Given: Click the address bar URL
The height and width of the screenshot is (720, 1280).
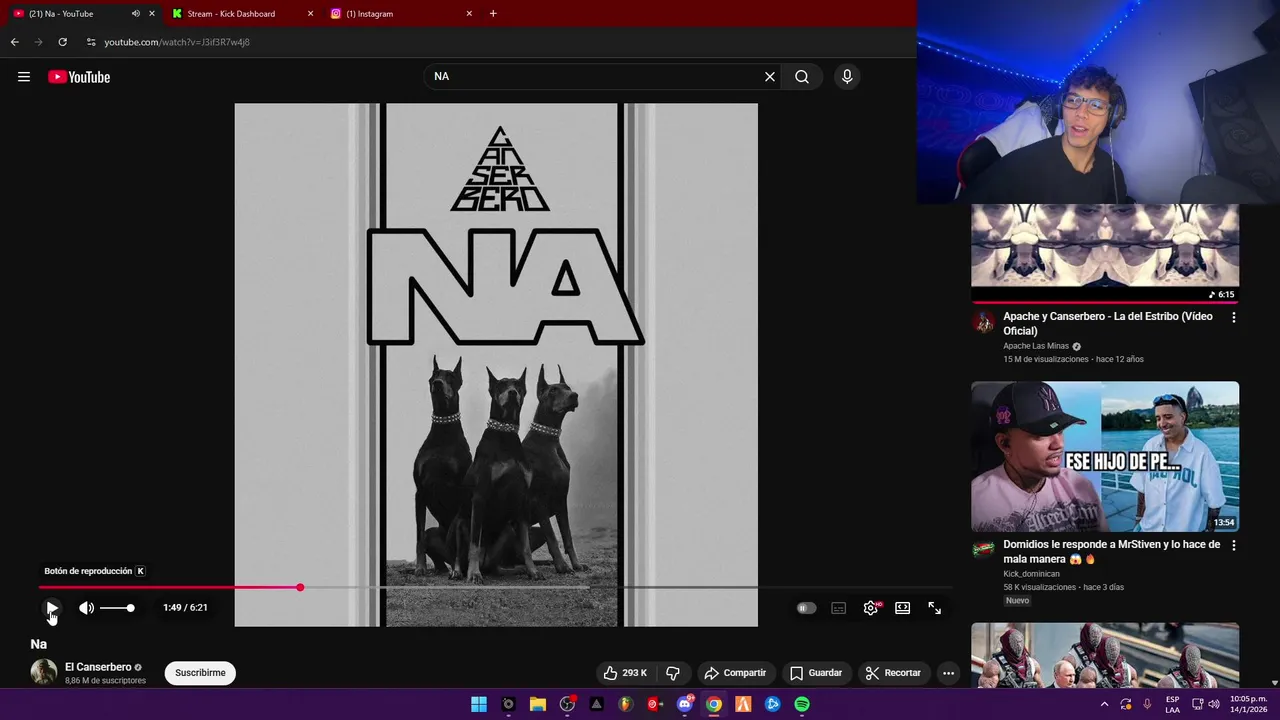Looking at the screenshot, I should [x=177, y=42].
